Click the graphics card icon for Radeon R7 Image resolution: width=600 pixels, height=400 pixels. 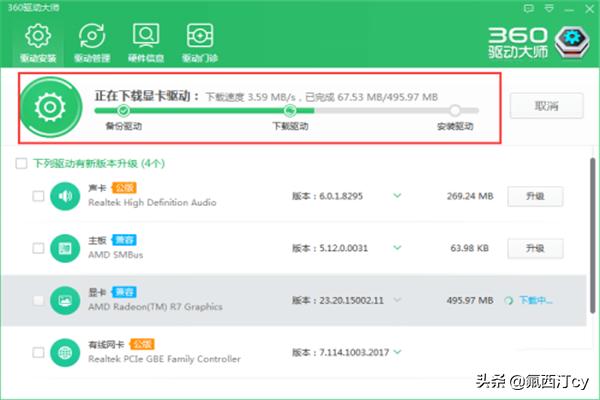click(65, 300)
